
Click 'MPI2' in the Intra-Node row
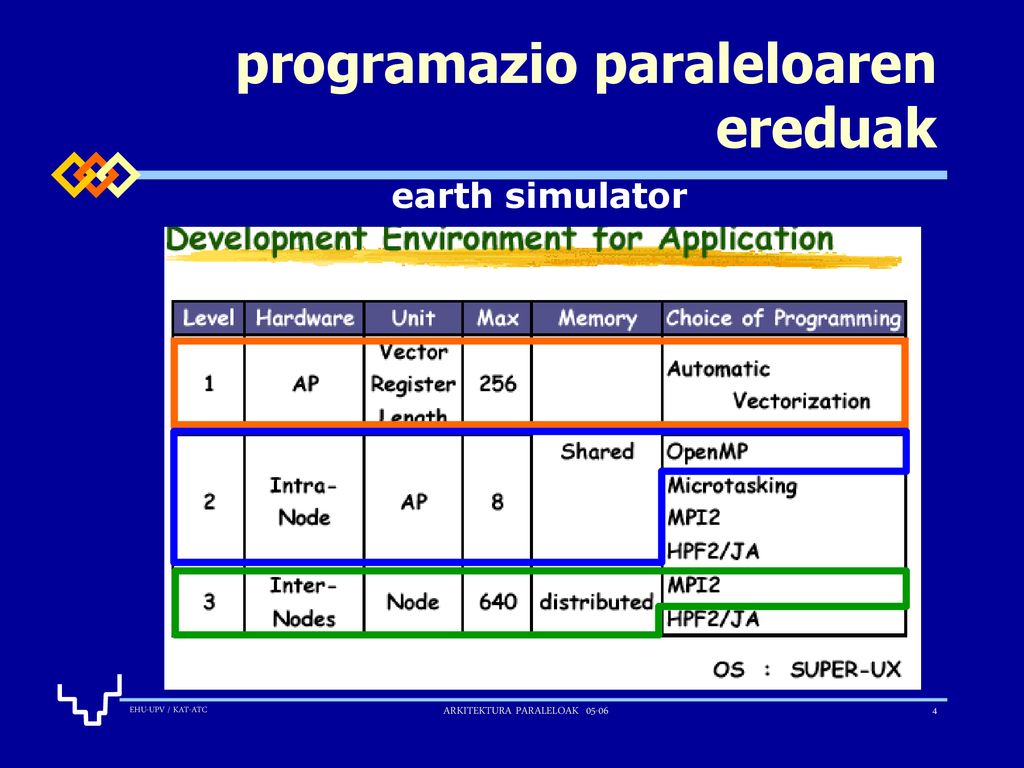click(x=693, y=518)
